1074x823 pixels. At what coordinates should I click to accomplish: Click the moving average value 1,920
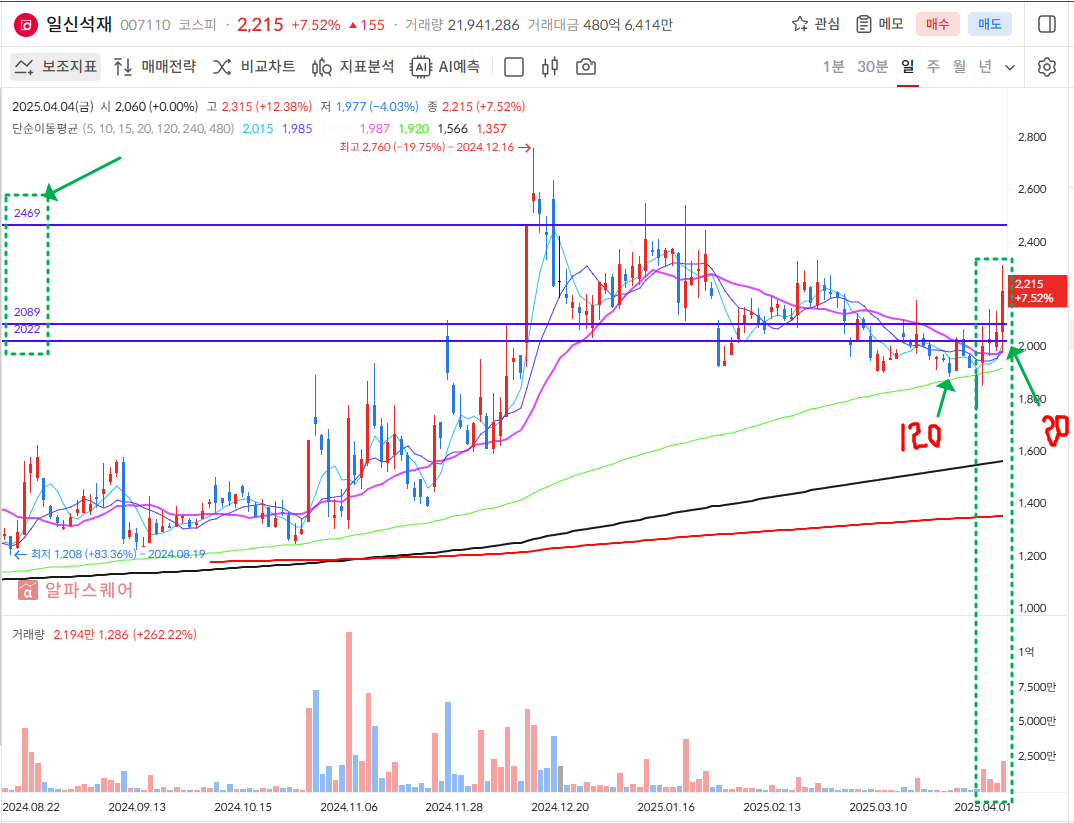[414, 129]
